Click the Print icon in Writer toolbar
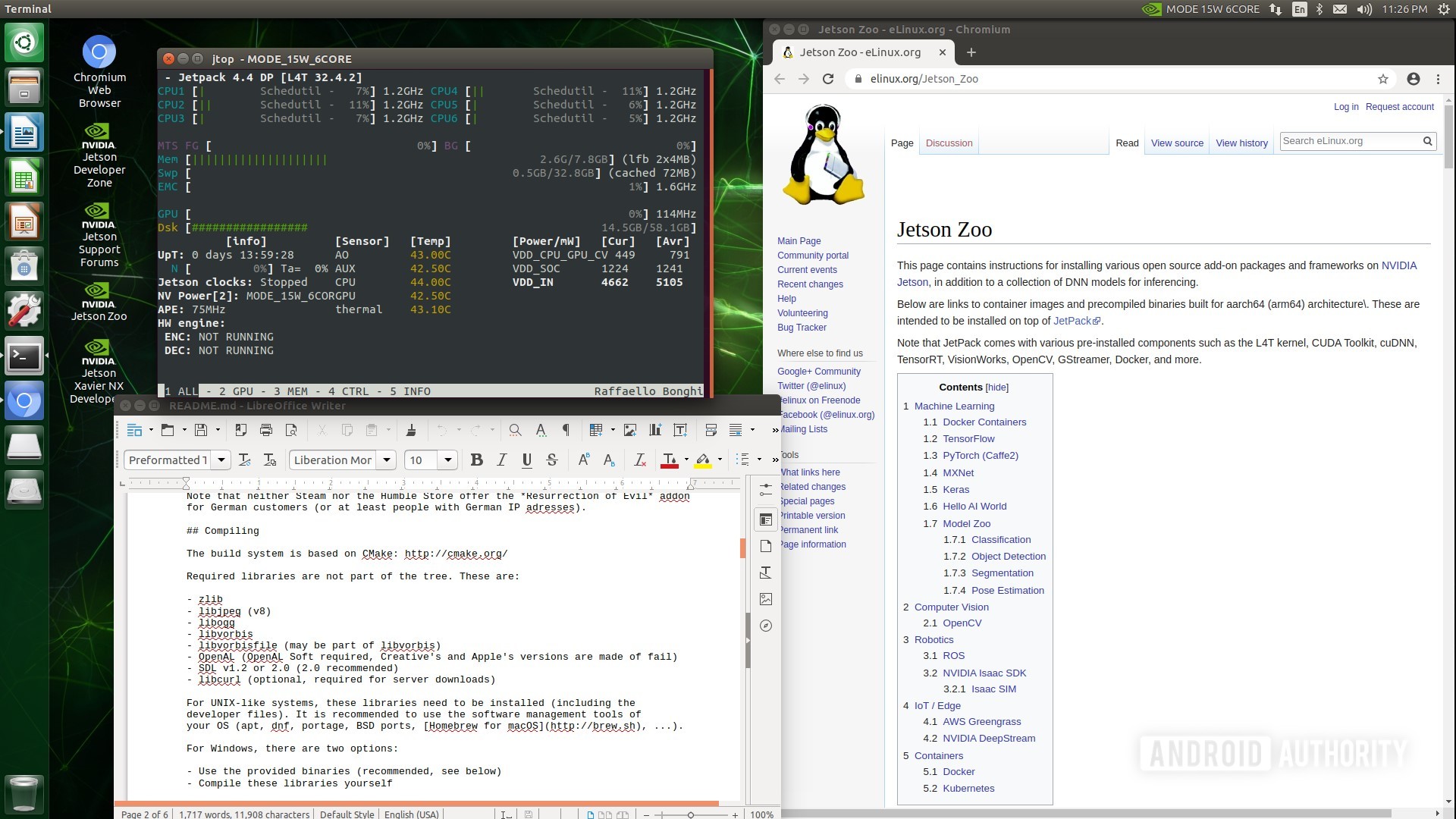 (265, 430)
